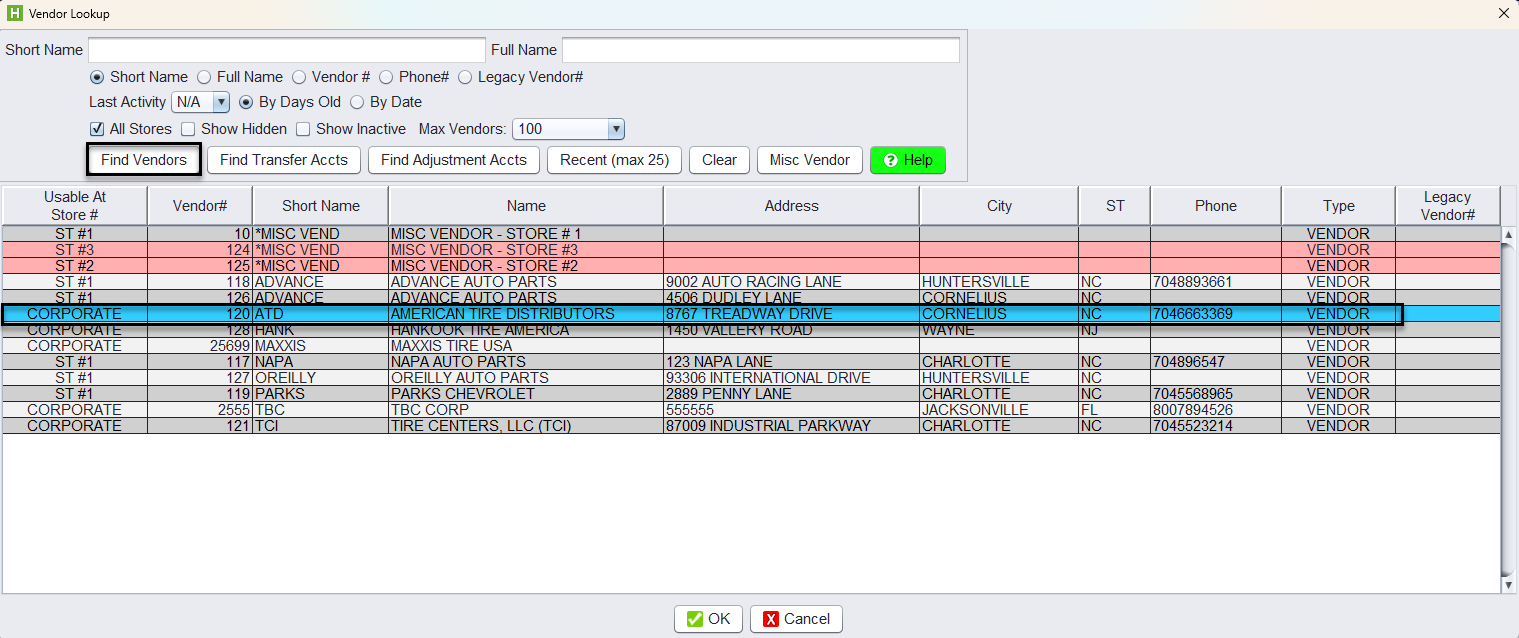Sort by the City column header
This screenshot has height=638, width=1519.
pos(999,206)
